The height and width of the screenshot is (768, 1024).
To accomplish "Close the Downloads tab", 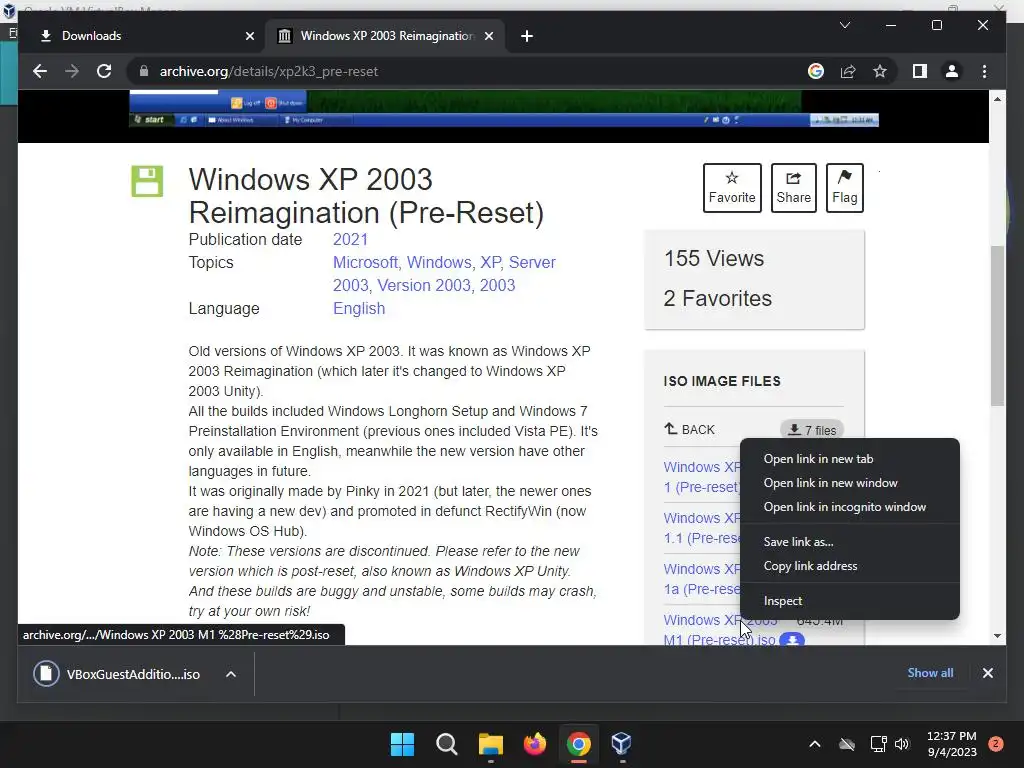I will 249,36.
